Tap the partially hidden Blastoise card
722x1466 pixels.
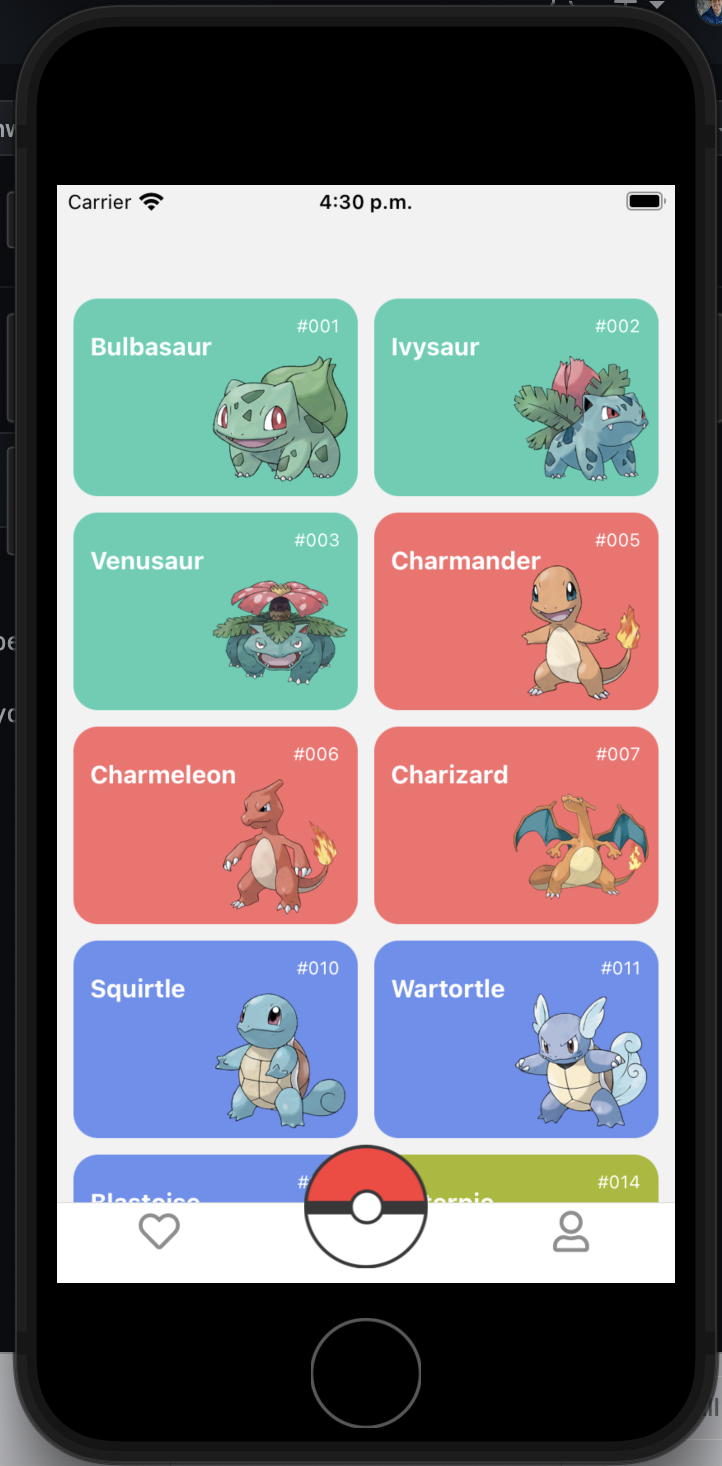pos(190,1178)
